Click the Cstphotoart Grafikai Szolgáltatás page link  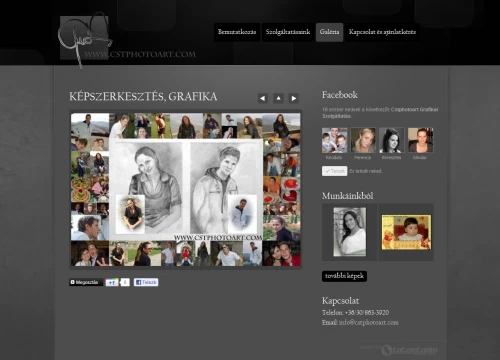click(380, 113)
